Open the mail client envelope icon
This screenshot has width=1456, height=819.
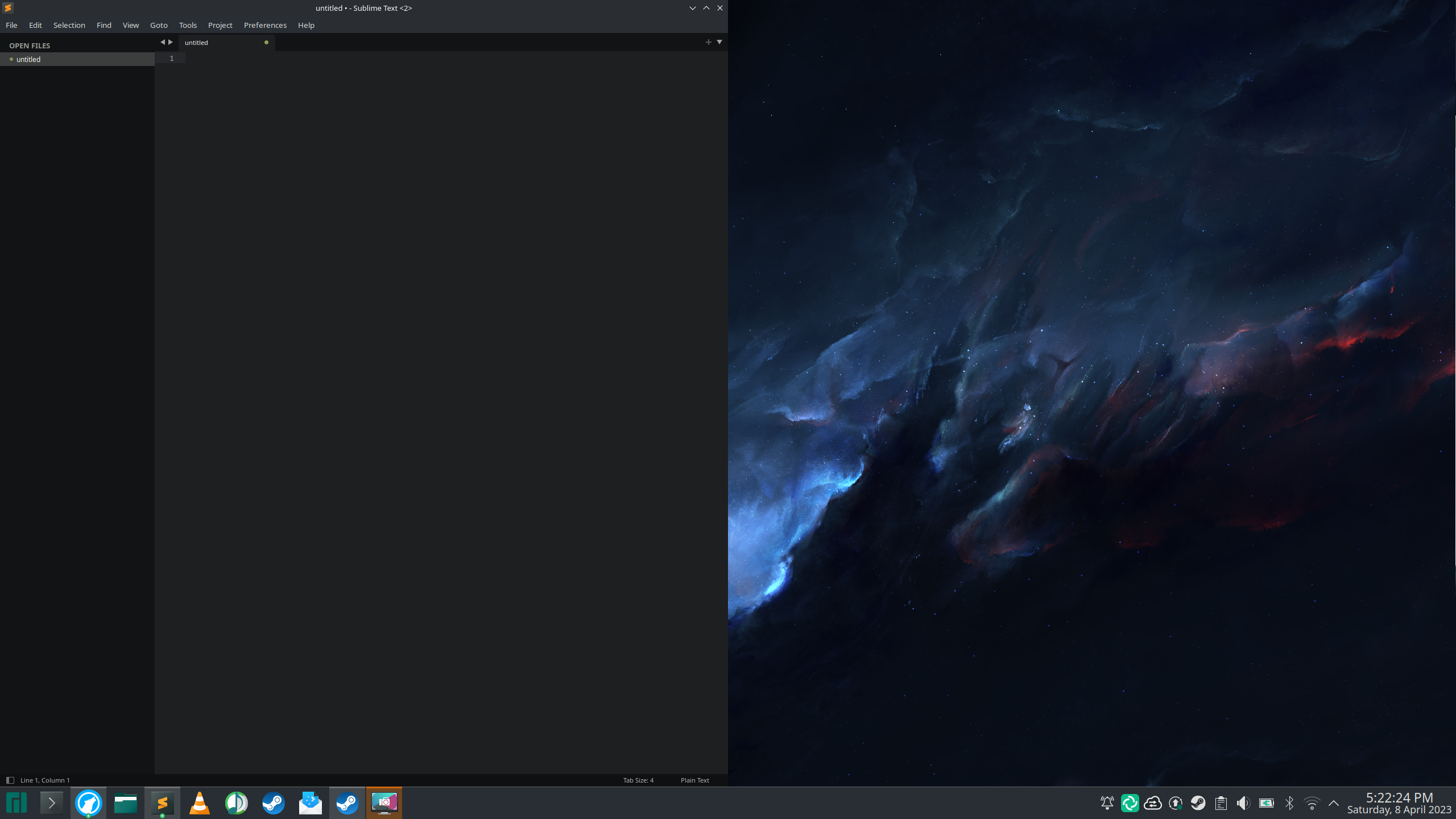311,803
